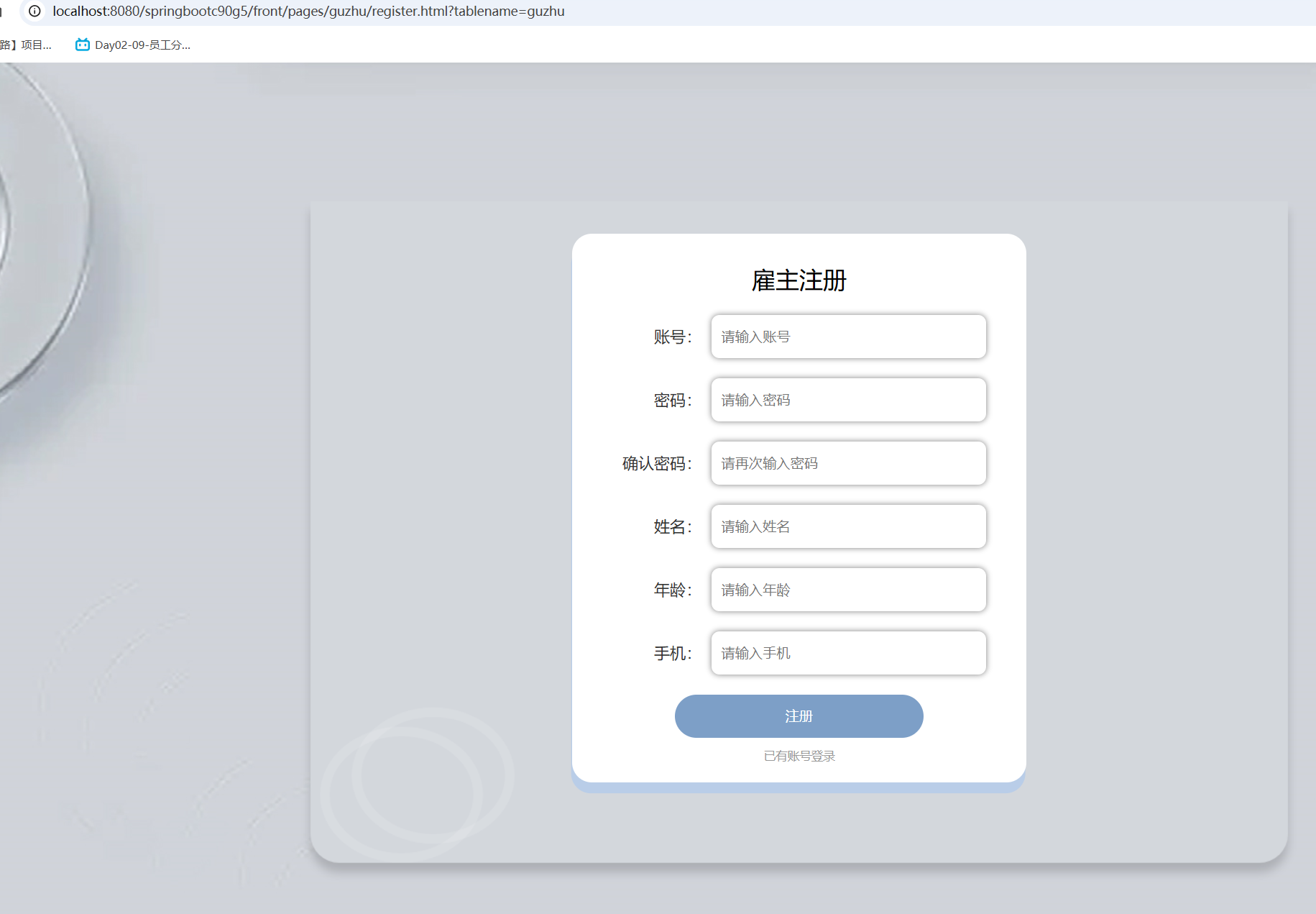Open the truncated 项目 bookmark

(x=27, y=45)
